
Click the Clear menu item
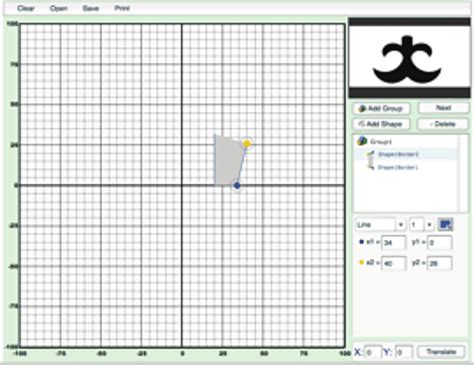(26, 8)
